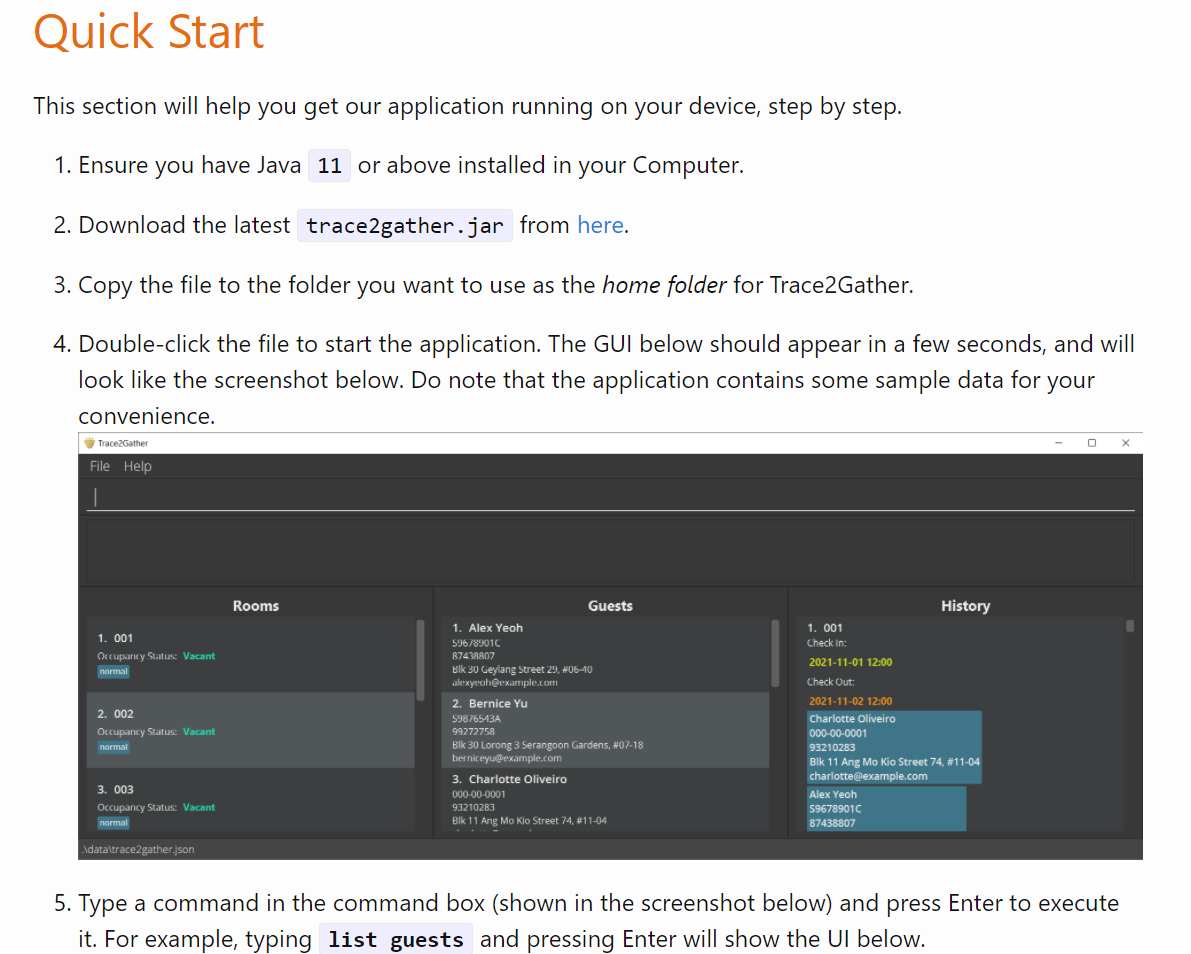Click alexyeoh@example.com email in Guests
1191x954 pixels.
tap(504, 682)
